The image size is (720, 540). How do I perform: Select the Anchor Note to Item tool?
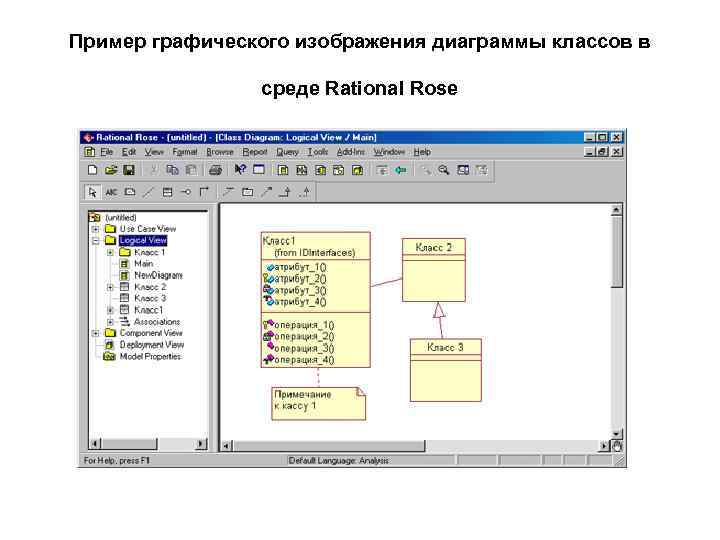pos(148,192)
